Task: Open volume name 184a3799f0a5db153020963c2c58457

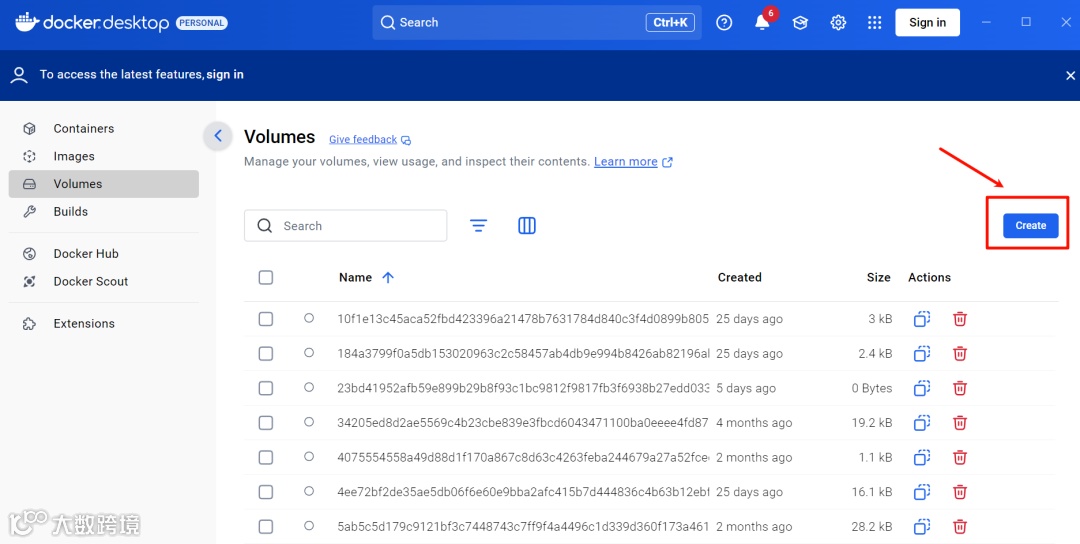Action: pyautogui.click(x=523, y=353)
